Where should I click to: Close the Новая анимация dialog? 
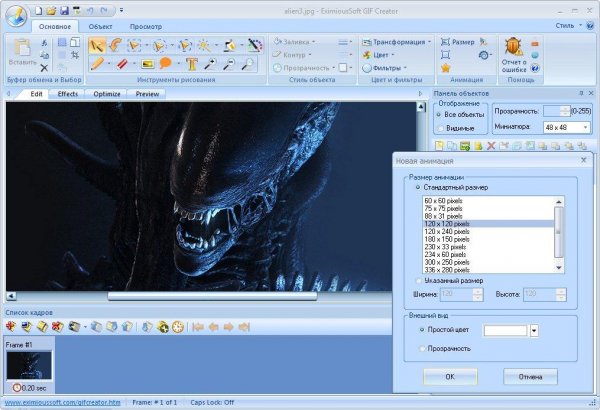(584, 160)
